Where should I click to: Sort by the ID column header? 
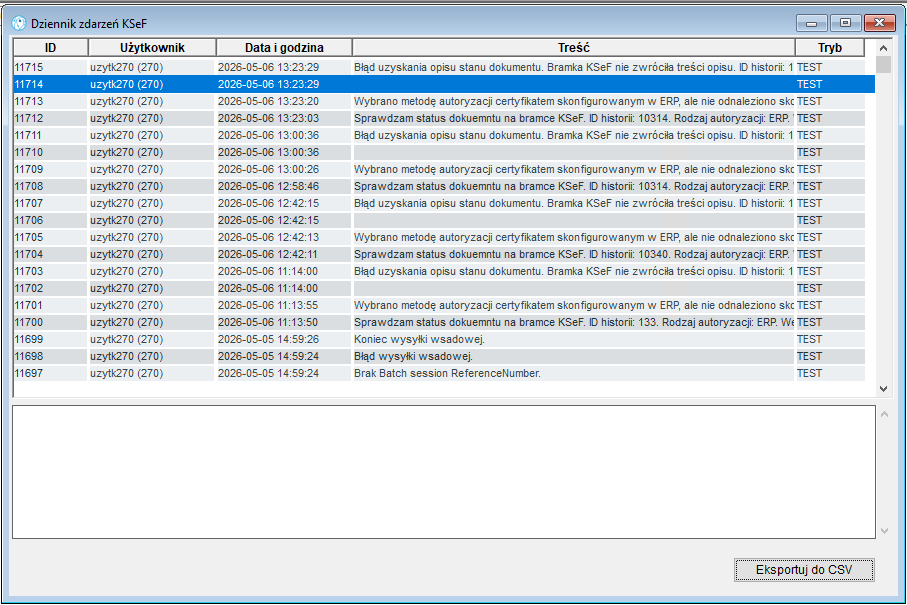coord(50,47)
